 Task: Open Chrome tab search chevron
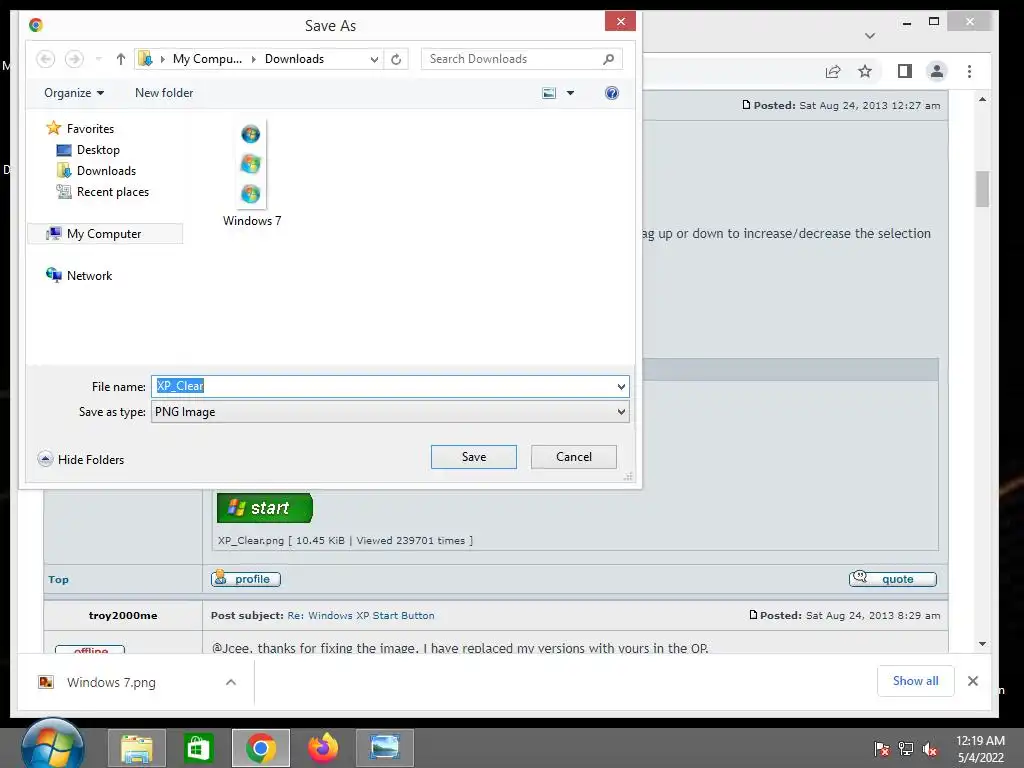(869, 36)
